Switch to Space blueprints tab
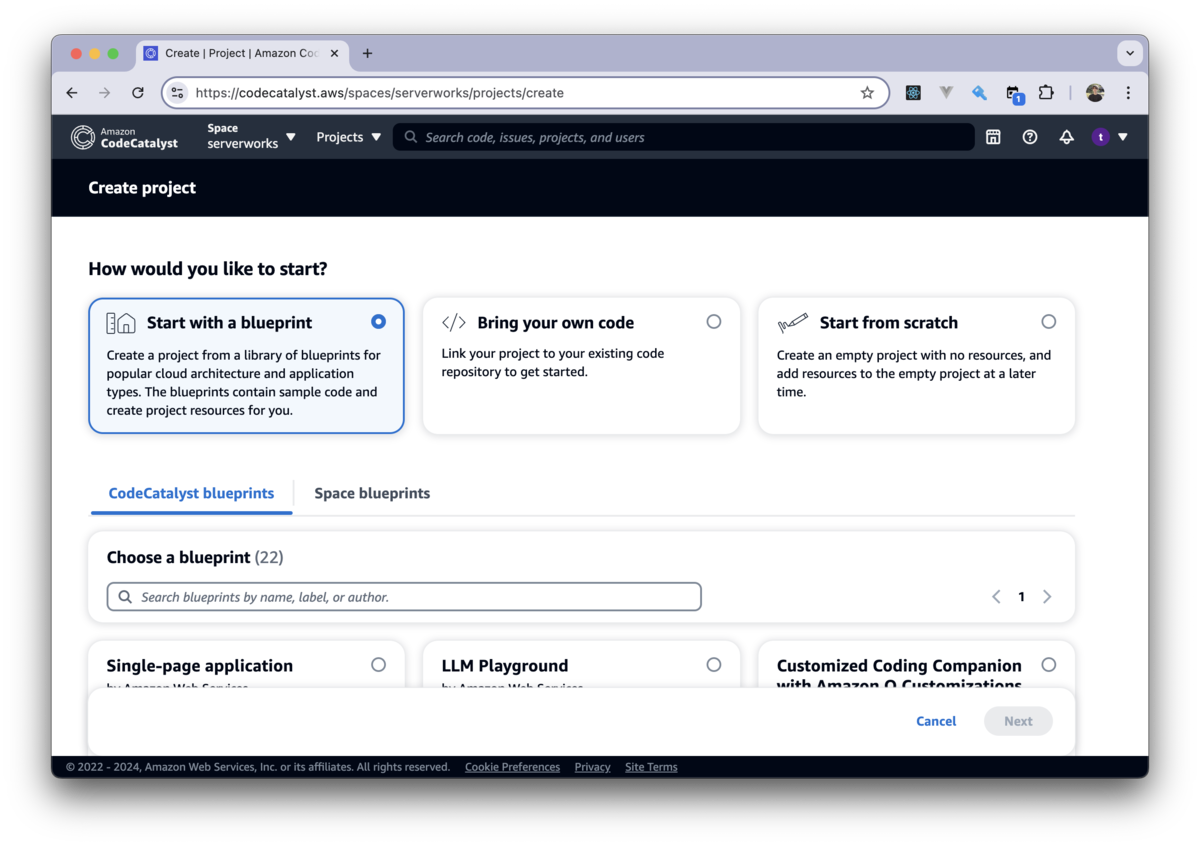This screenshot has width=1200, height=846. [x=372, y=493]
